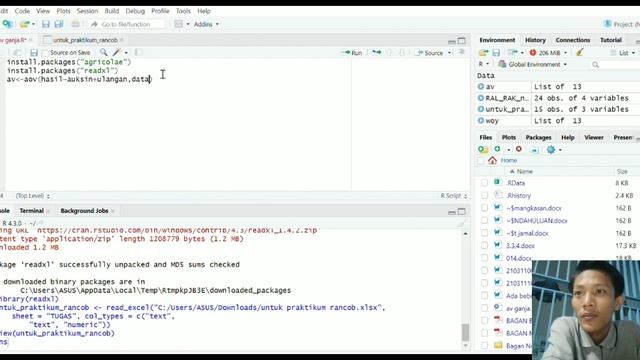Click the Print icon in main toolbar
This screenshot has height=360, width=640.
(75, 24)
